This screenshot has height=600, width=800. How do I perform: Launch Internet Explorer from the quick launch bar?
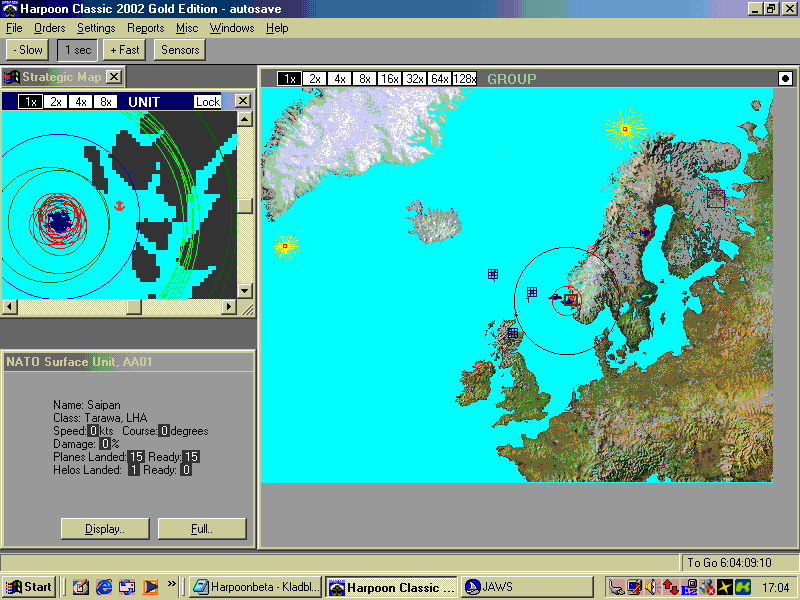tap(104, 587)
